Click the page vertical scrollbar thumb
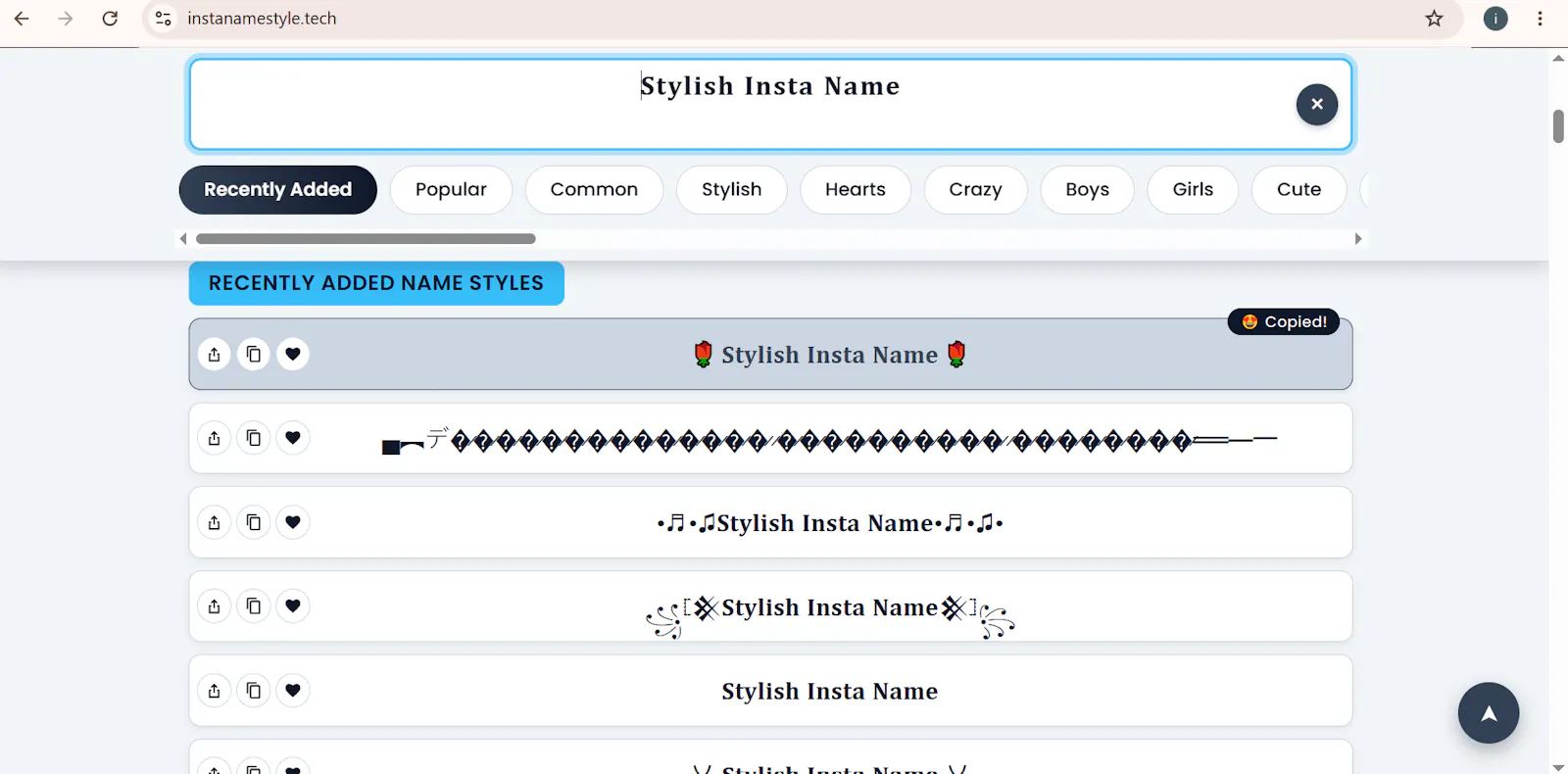The image size is (1568, 774). [1558, 126]
